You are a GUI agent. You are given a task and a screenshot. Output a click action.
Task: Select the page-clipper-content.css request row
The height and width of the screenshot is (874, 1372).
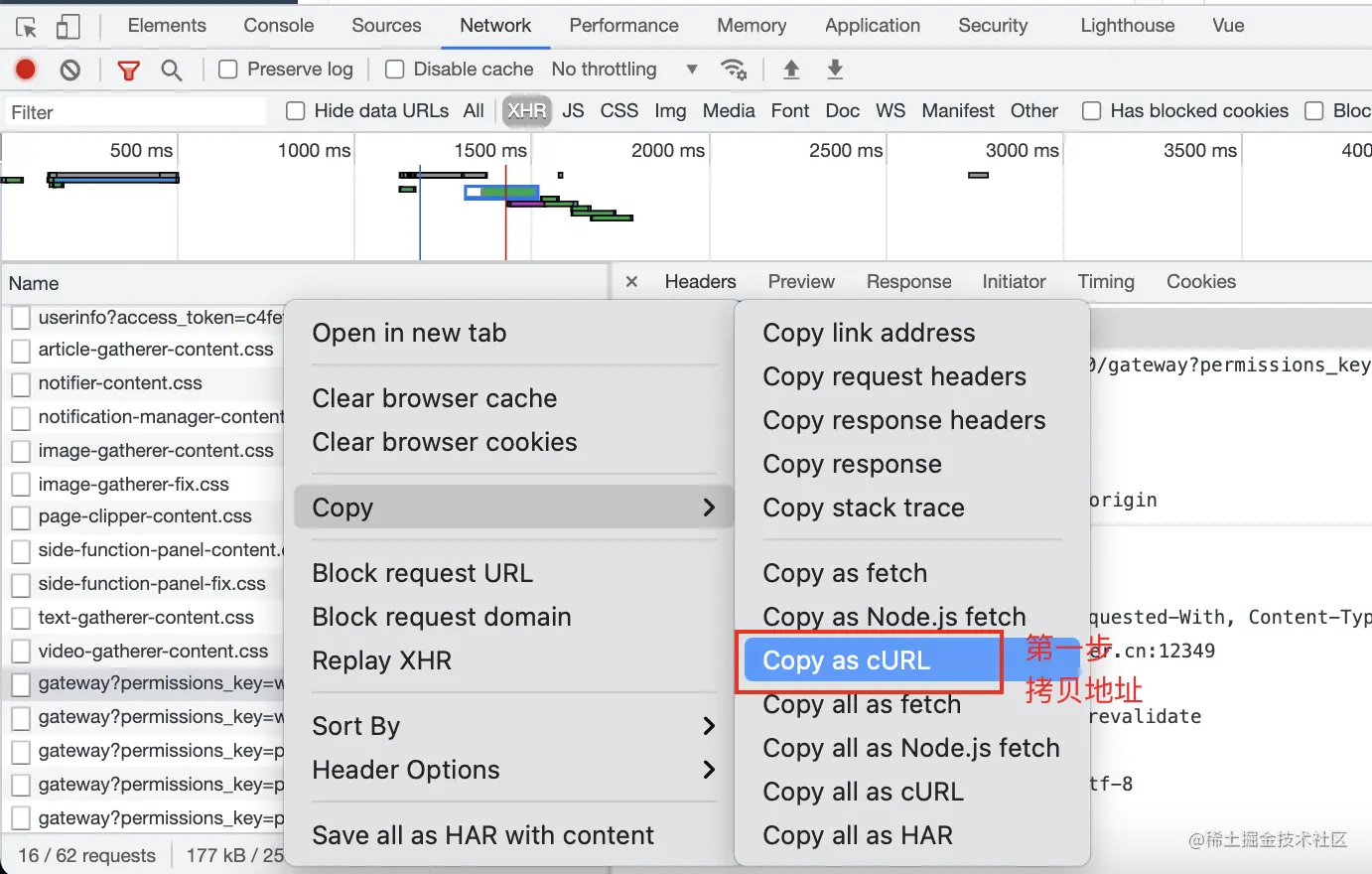(145, 516)
